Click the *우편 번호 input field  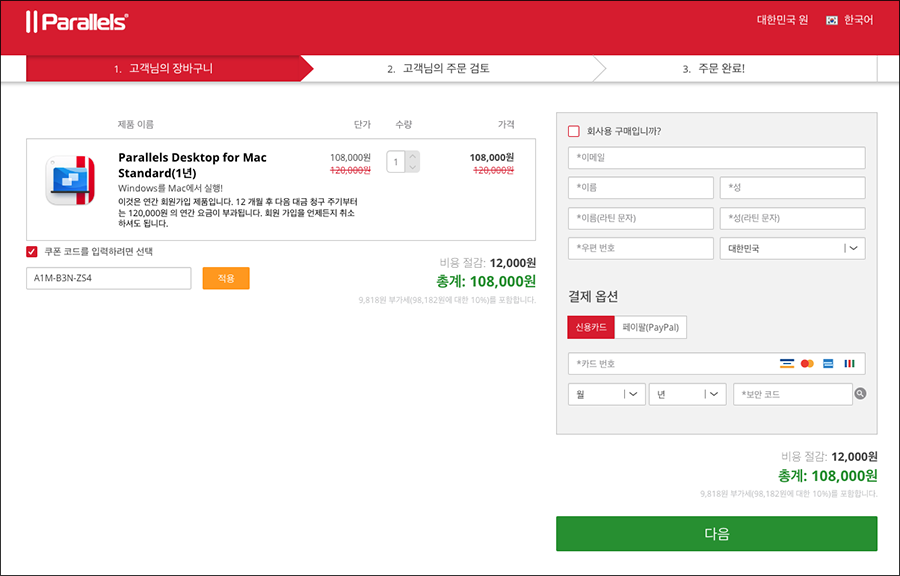pyautogui.click(x=641, y=248)
